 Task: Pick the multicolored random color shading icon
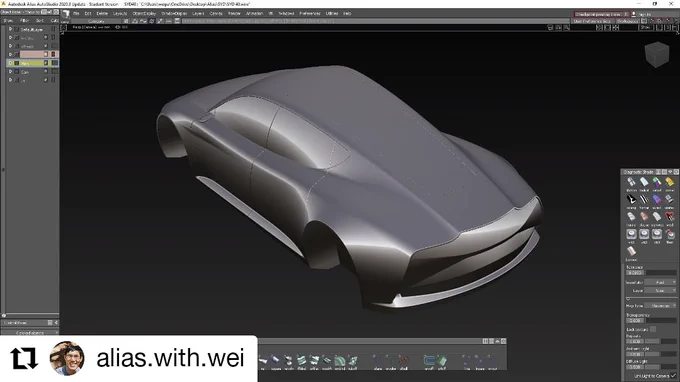(x=657, y=182)
